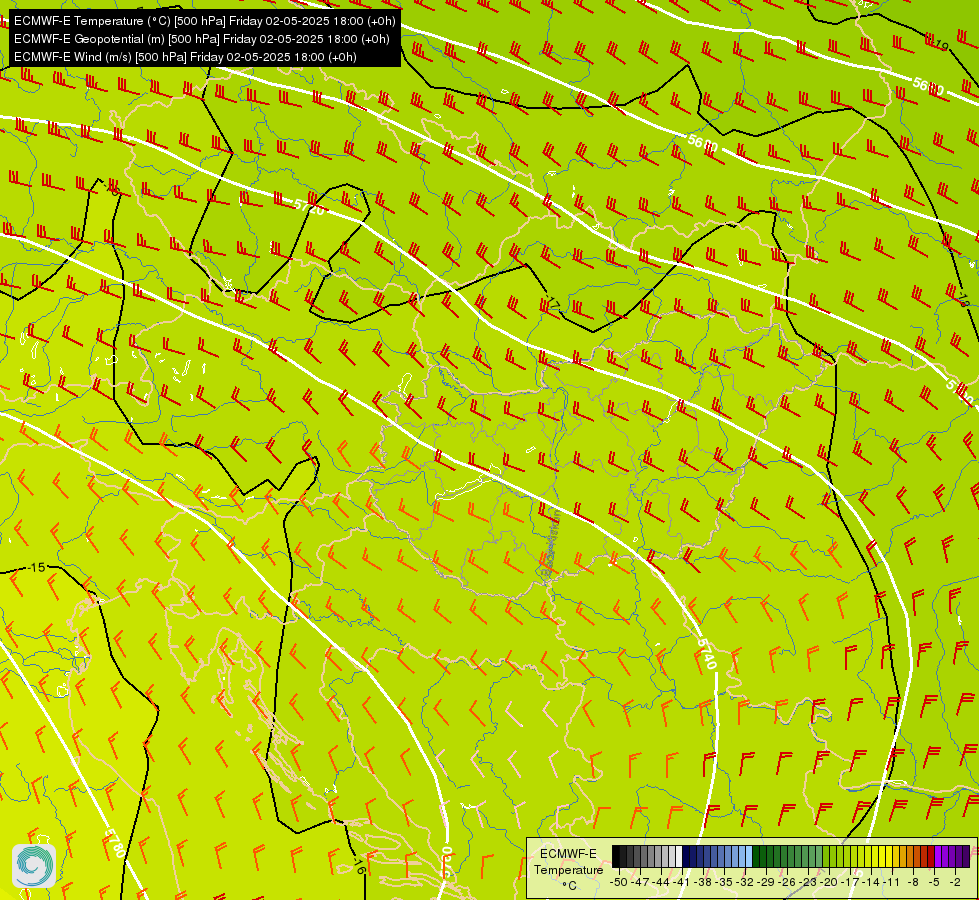The image size is (979, 900).
Task: Click the ECMWF-E Temperature °C legend title
Action: coord(569,870)
